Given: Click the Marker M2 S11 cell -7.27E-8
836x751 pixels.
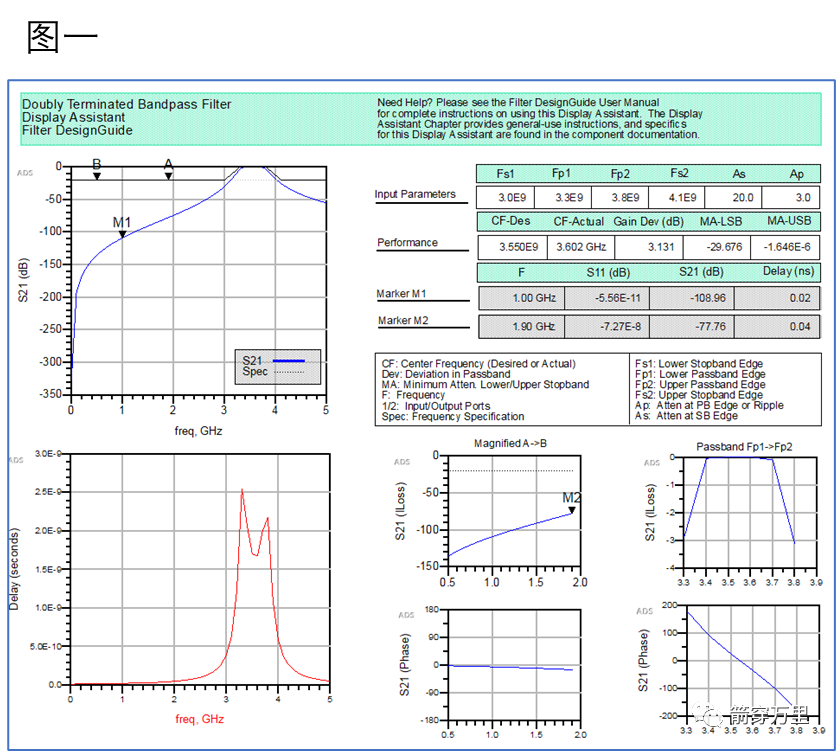Looking at the screenshot, I should tap(607, 326).
